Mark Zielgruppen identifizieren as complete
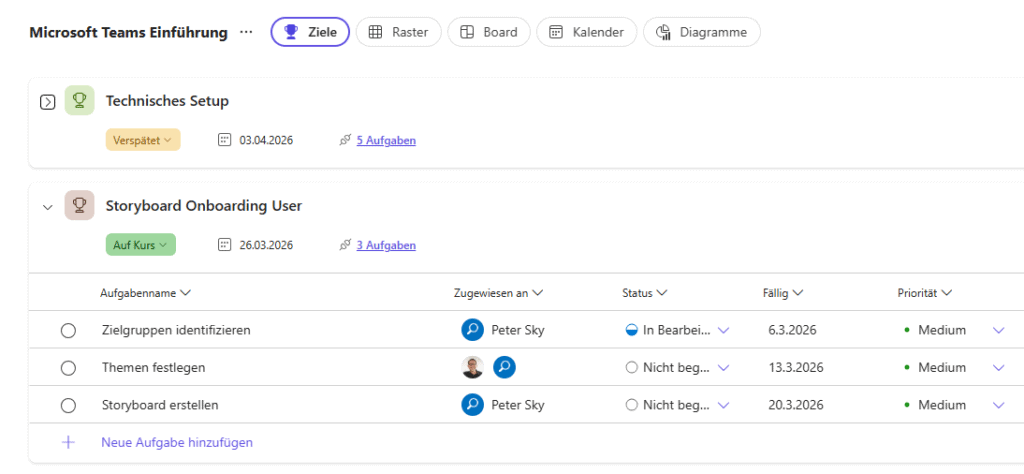 [x=68, y=330]
